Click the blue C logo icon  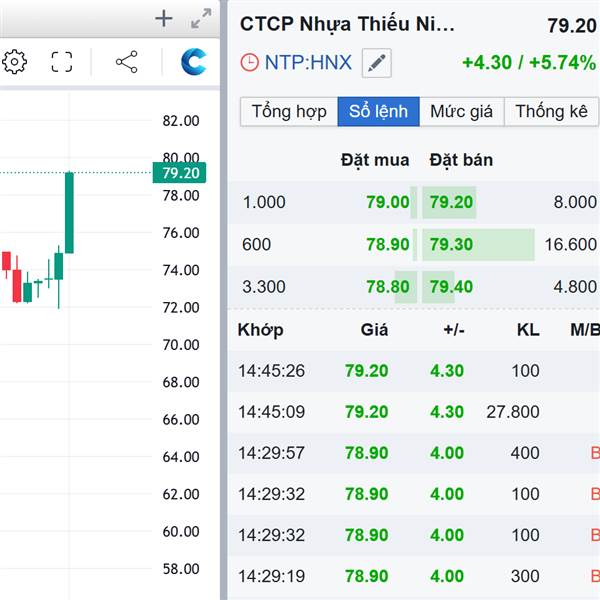point(194,62)
